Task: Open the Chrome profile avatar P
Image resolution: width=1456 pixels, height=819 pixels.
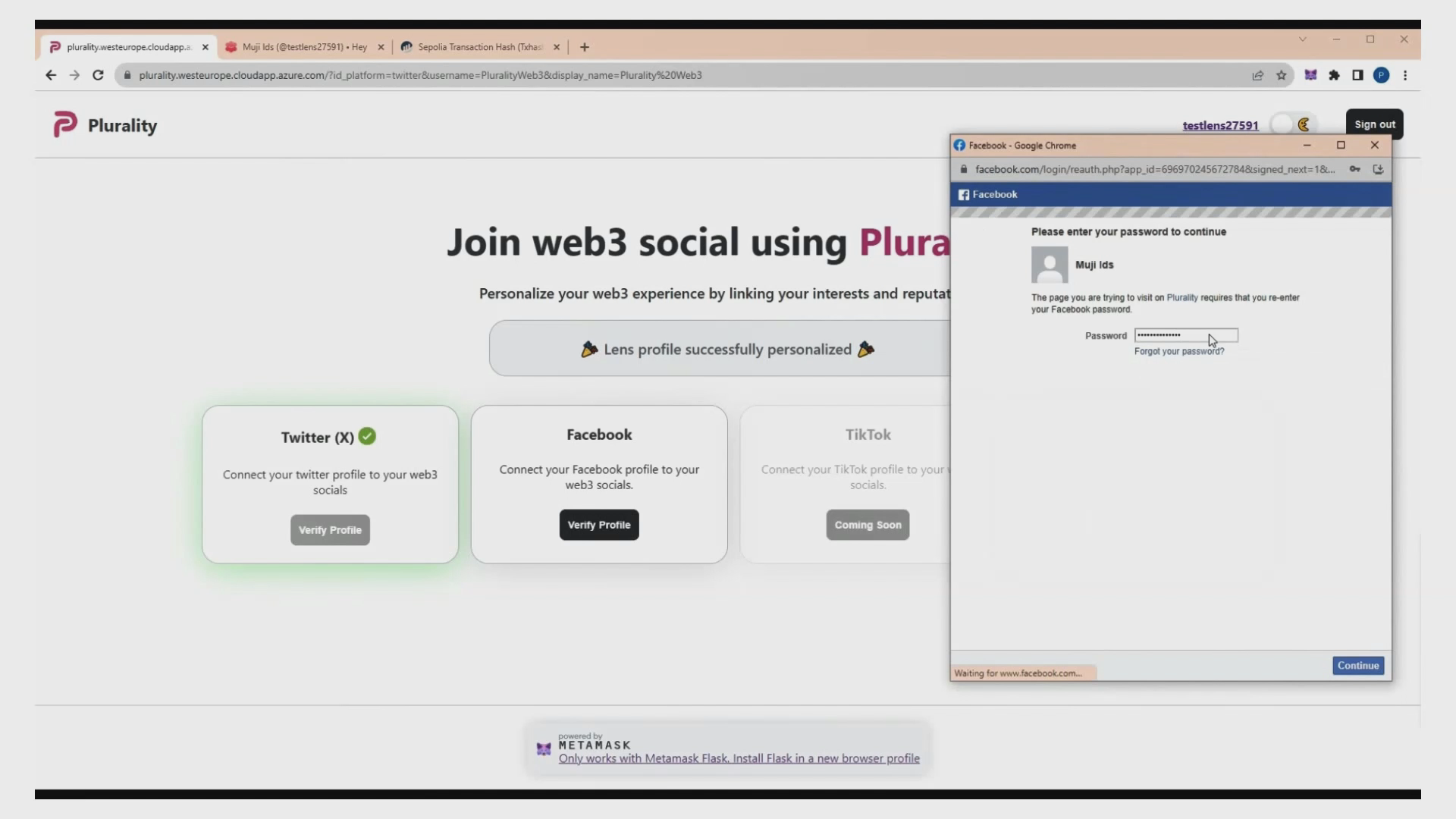Action: [x=1381, y=75]
